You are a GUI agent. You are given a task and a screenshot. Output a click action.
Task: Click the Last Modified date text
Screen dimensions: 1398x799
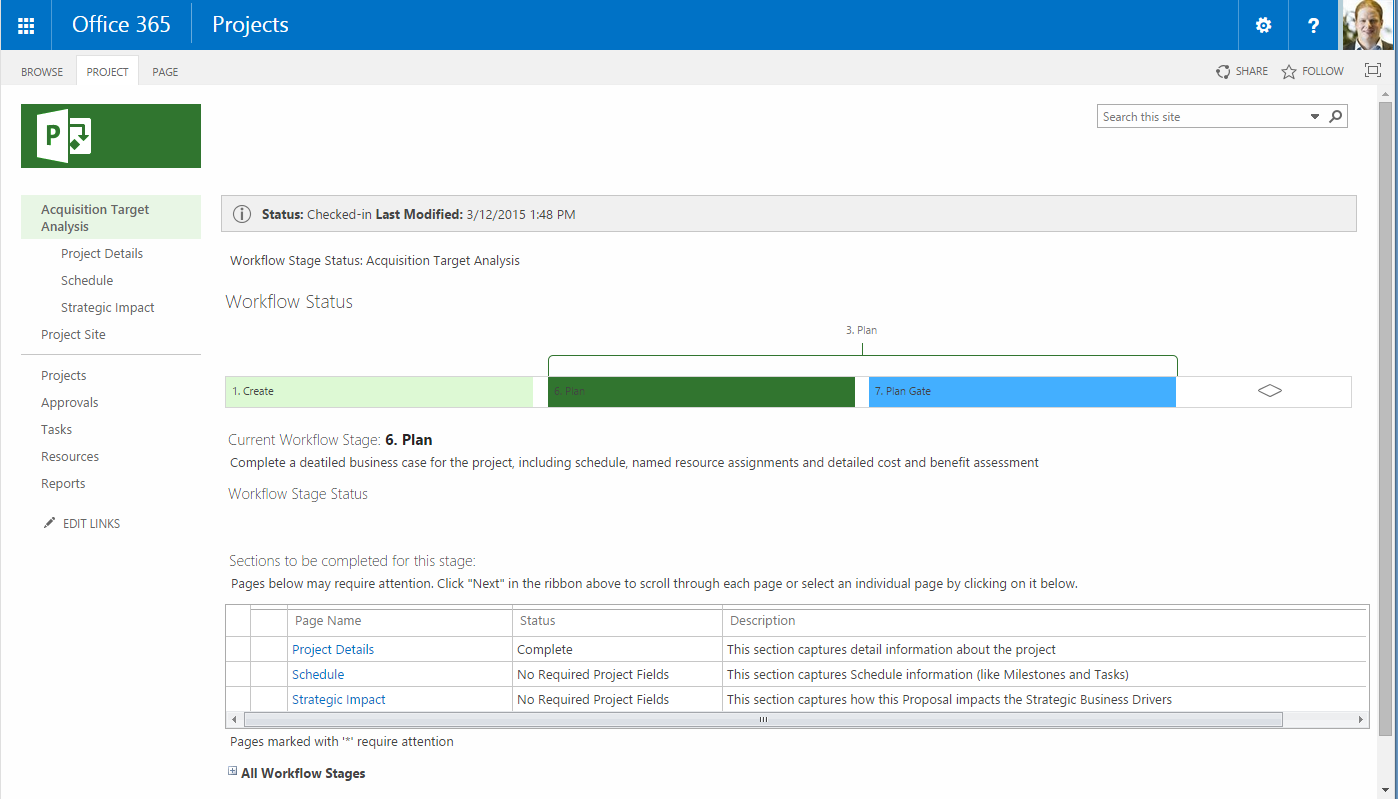pyautogui.click(x=520, y=214)
